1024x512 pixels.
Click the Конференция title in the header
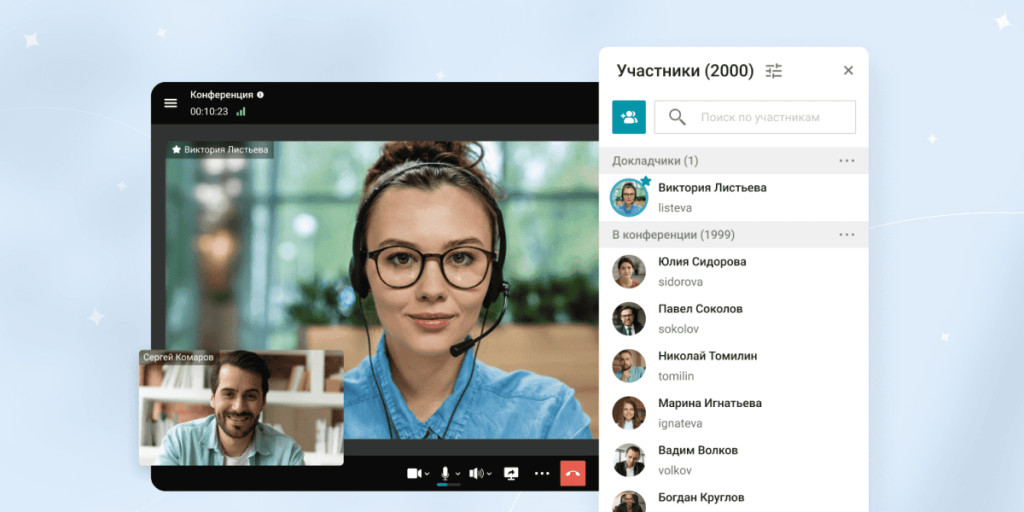[x=221, y=95]
